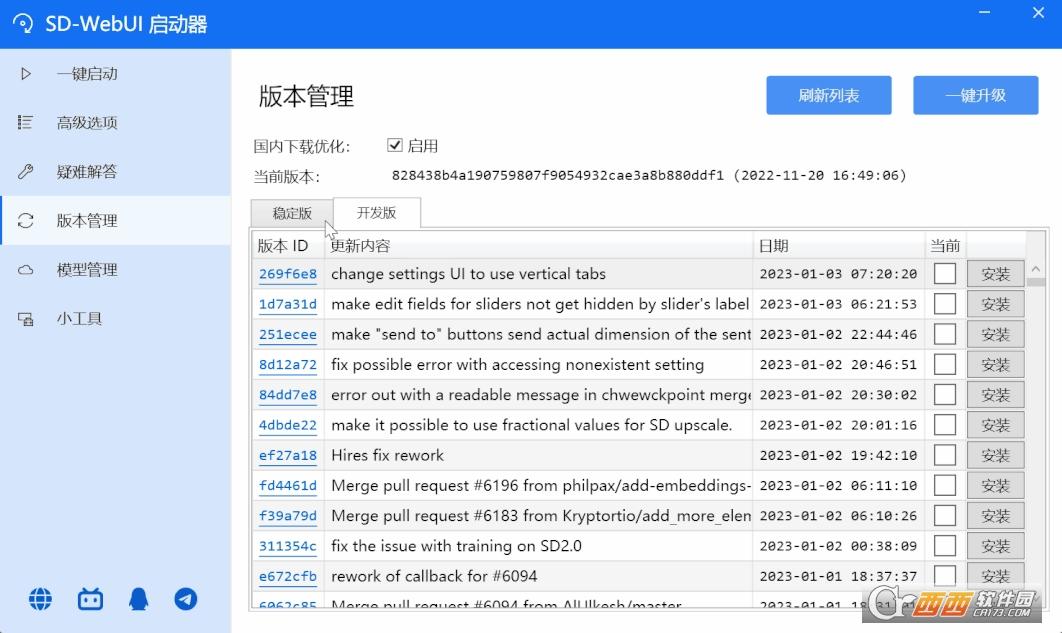Click the toolbox icon for 小工具
Screen dimensions: 1062x633
click(x=25, y=319)
